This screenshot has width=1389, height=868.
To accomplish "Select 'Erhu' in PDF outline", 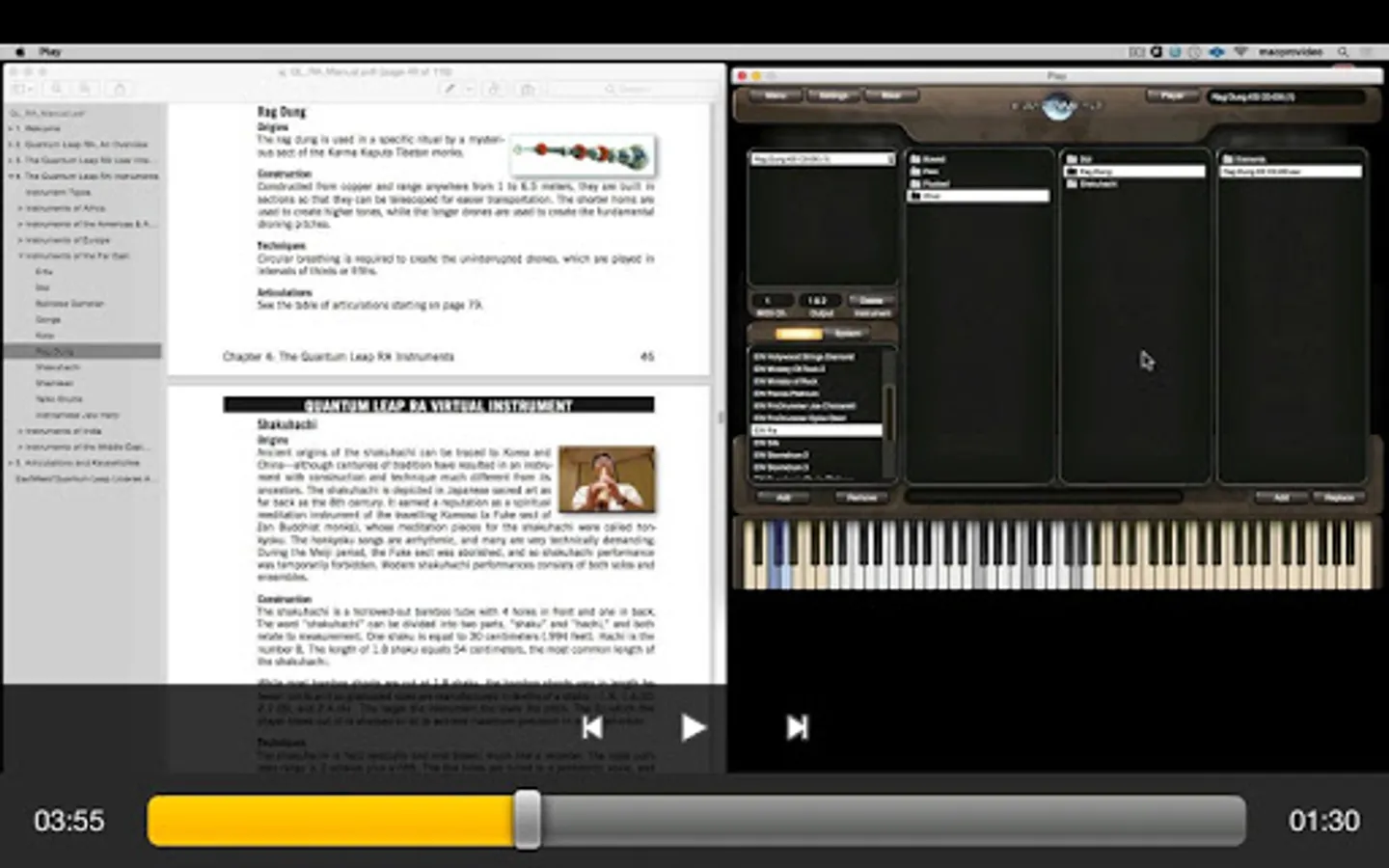I will point(44,272).
